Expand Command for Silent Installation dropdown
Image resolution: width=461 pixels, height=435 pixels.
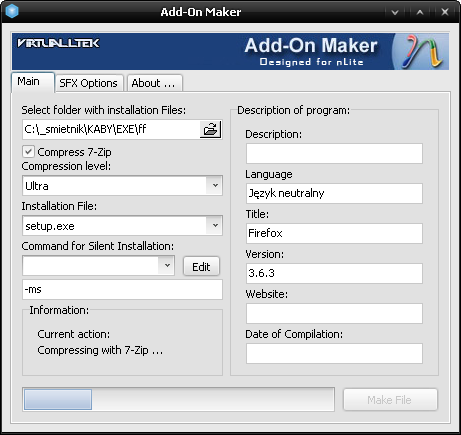click(167, 265)
